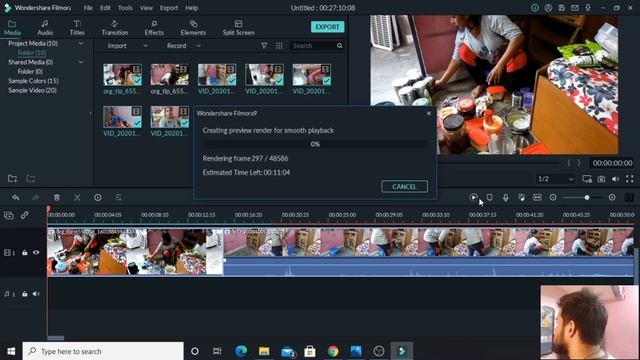
Task: Switch to the Audio tab
Action: tap(45, 28)
